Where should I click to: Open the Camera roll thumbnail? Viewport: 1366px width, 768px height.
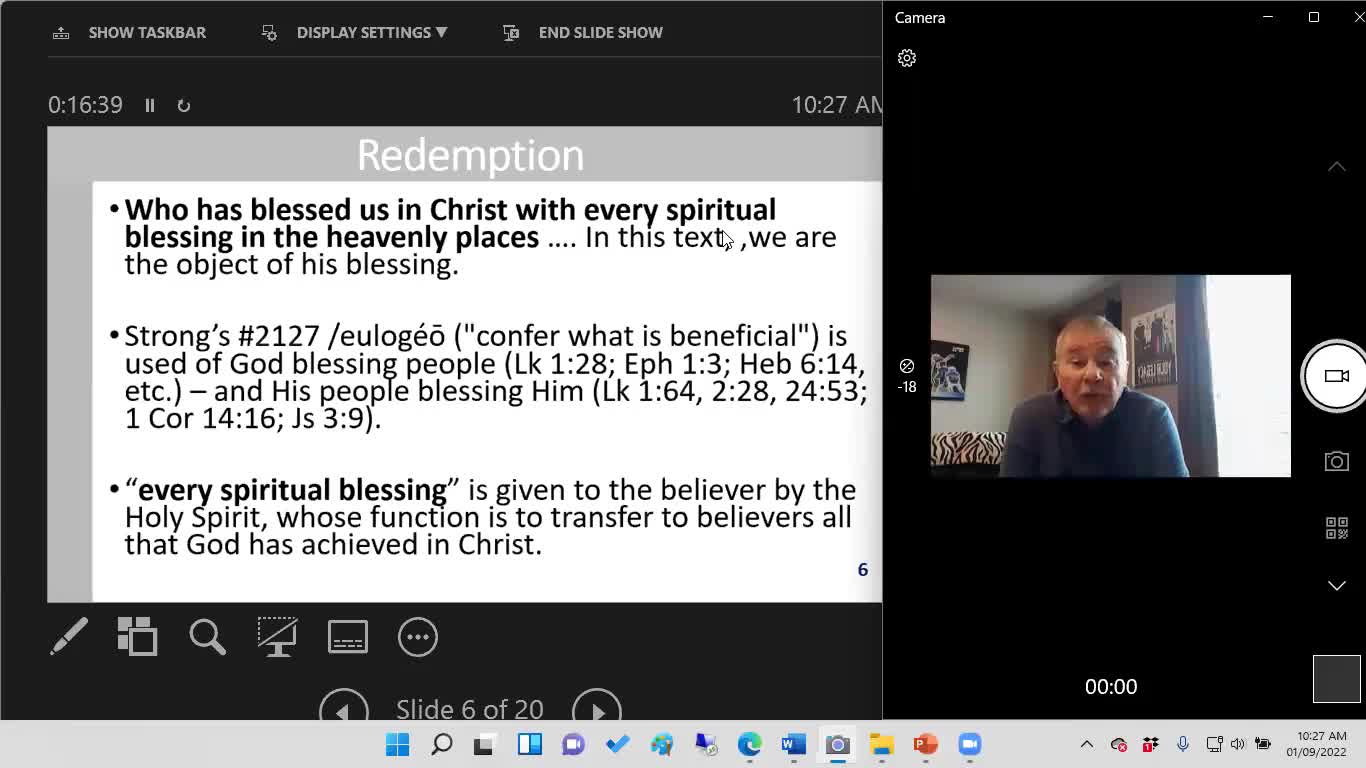click(1337, 680)
